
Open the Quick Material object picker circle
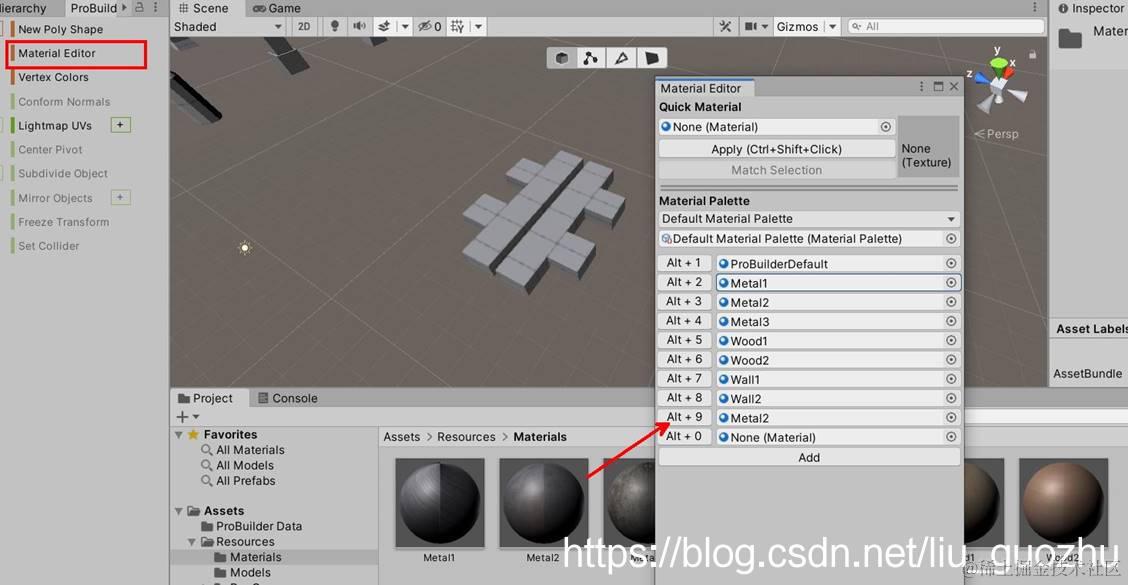click(886, 127)
